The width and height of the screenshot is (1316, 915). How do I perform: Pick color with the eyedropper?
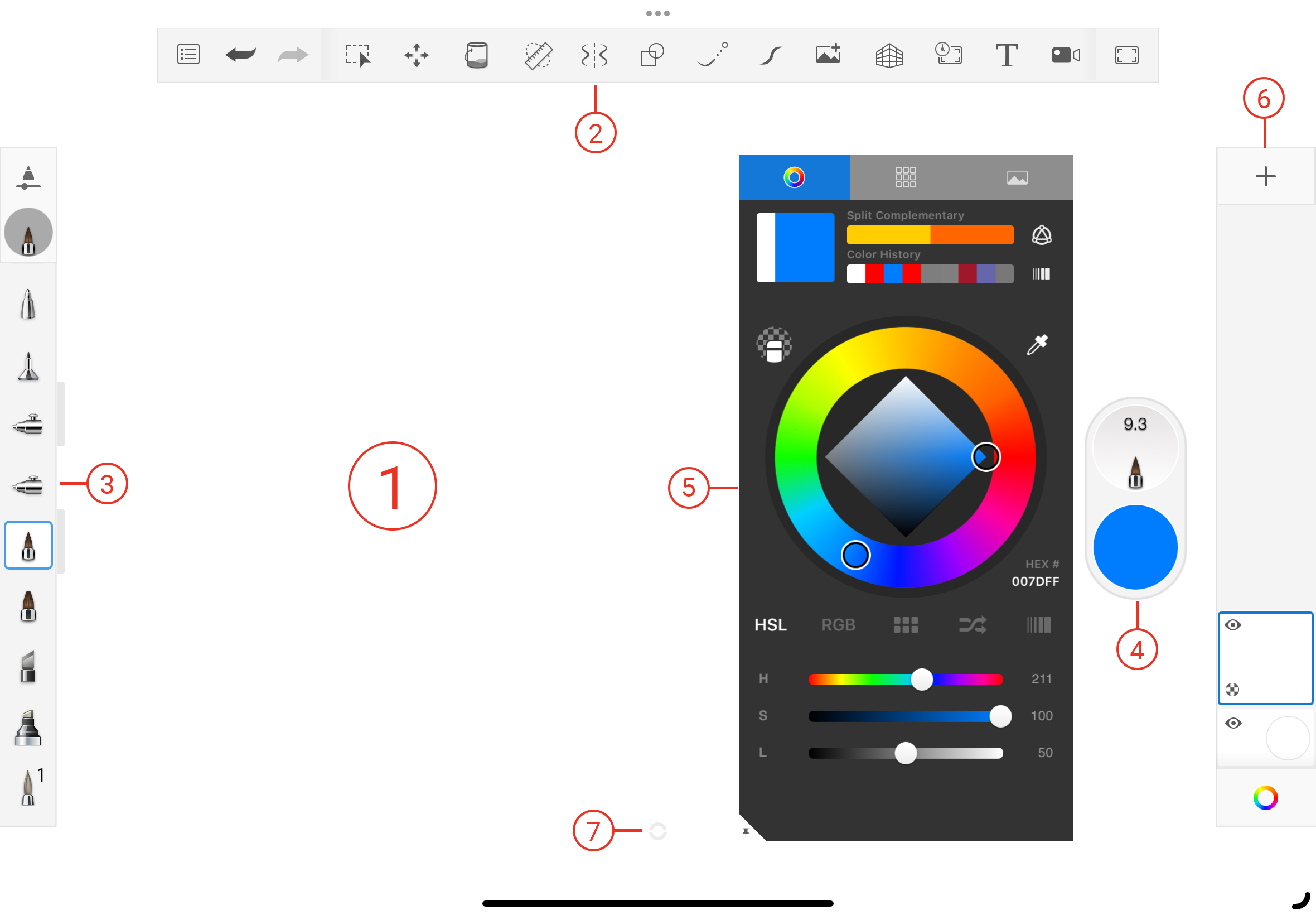coord(1037,345)
